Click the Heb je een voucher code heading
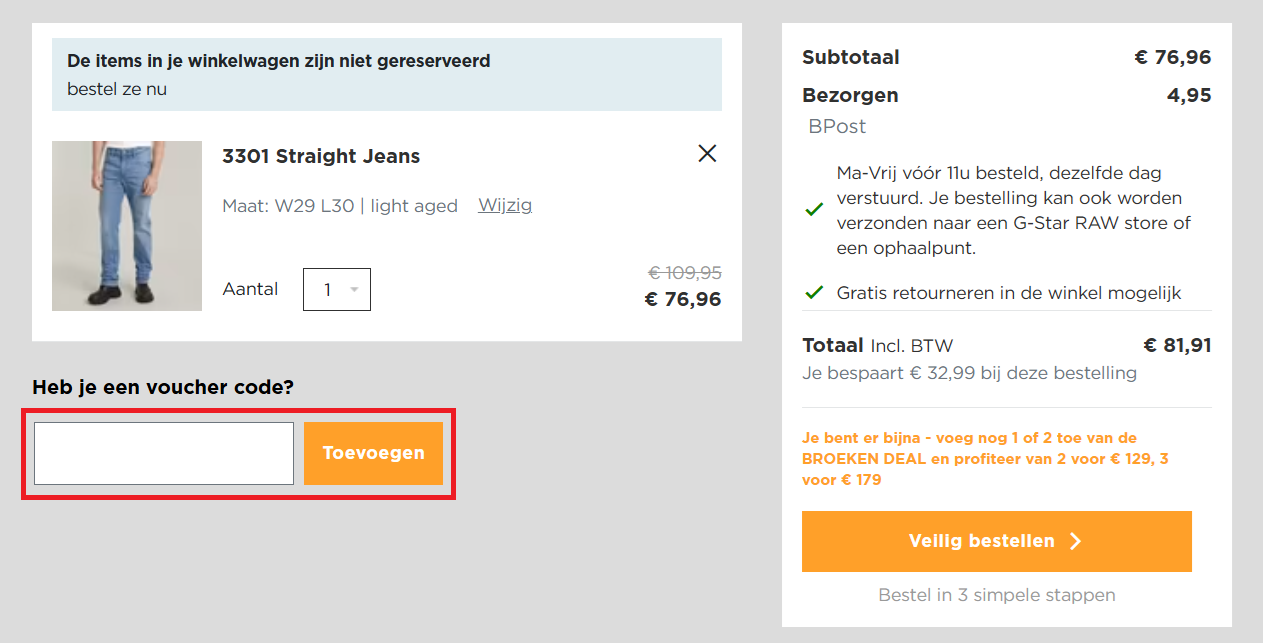The width and height of the screenshot is (1263, 643). pos(163,387)
